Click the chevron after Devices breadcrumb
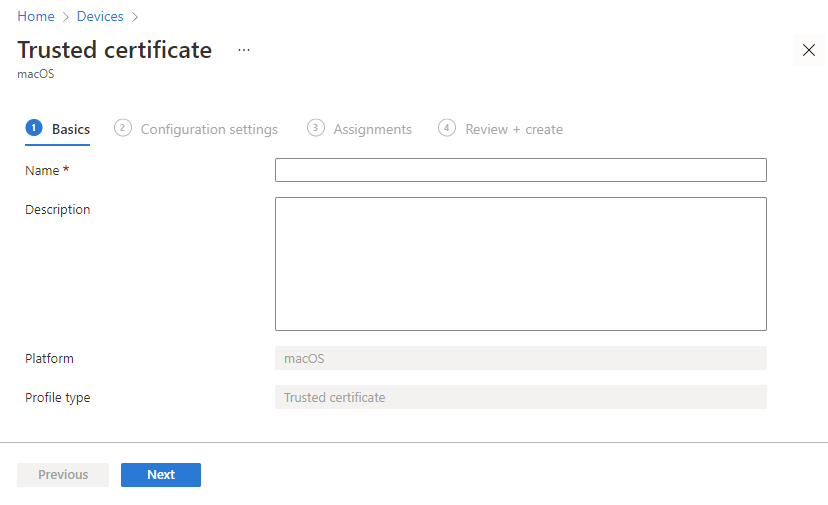Image resolution: width=828 pixels, height=505 pixels. (135, 17)
